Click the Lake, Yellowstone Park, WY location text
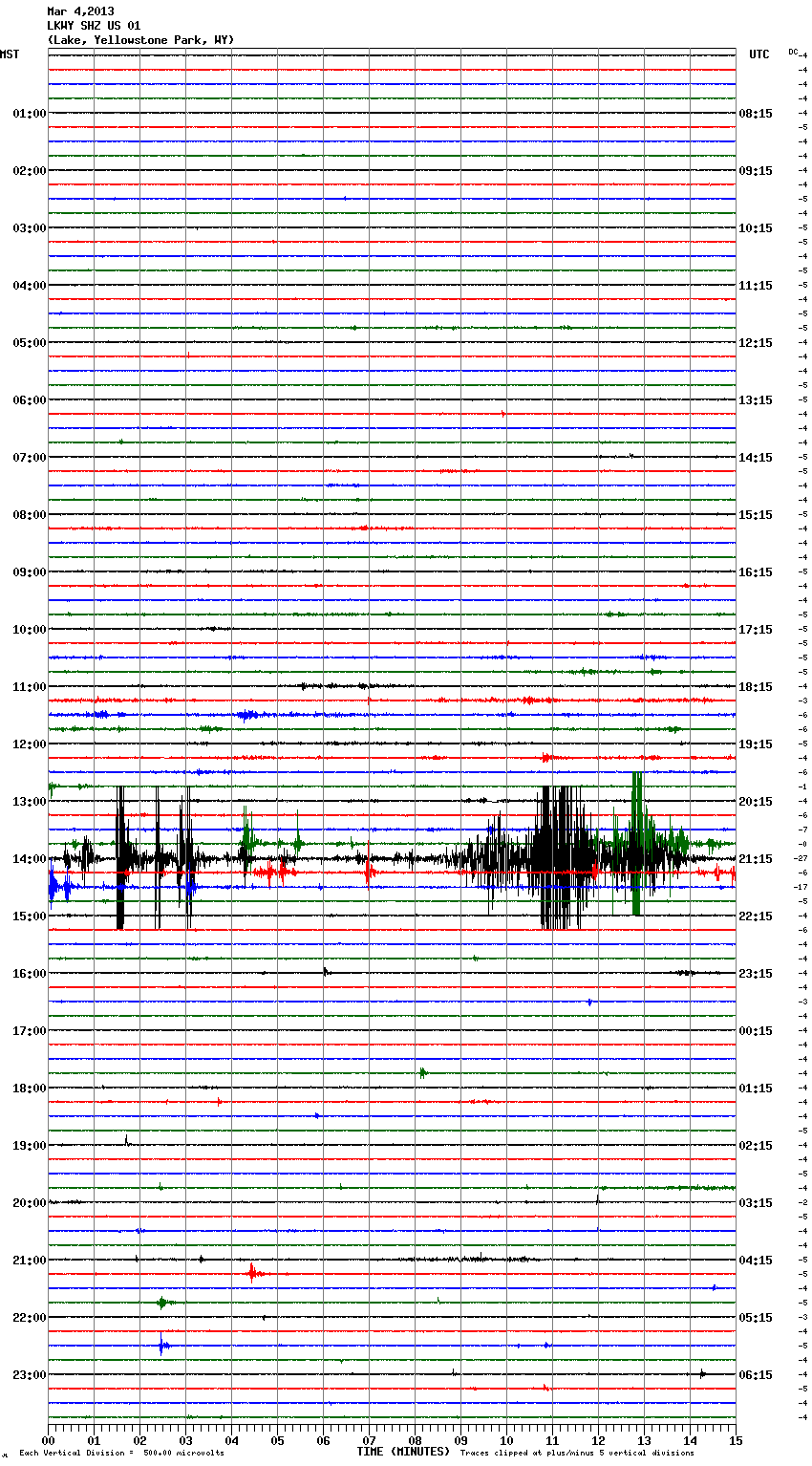This screenshot has height=1466, width=812. click(x=140, y=40)
